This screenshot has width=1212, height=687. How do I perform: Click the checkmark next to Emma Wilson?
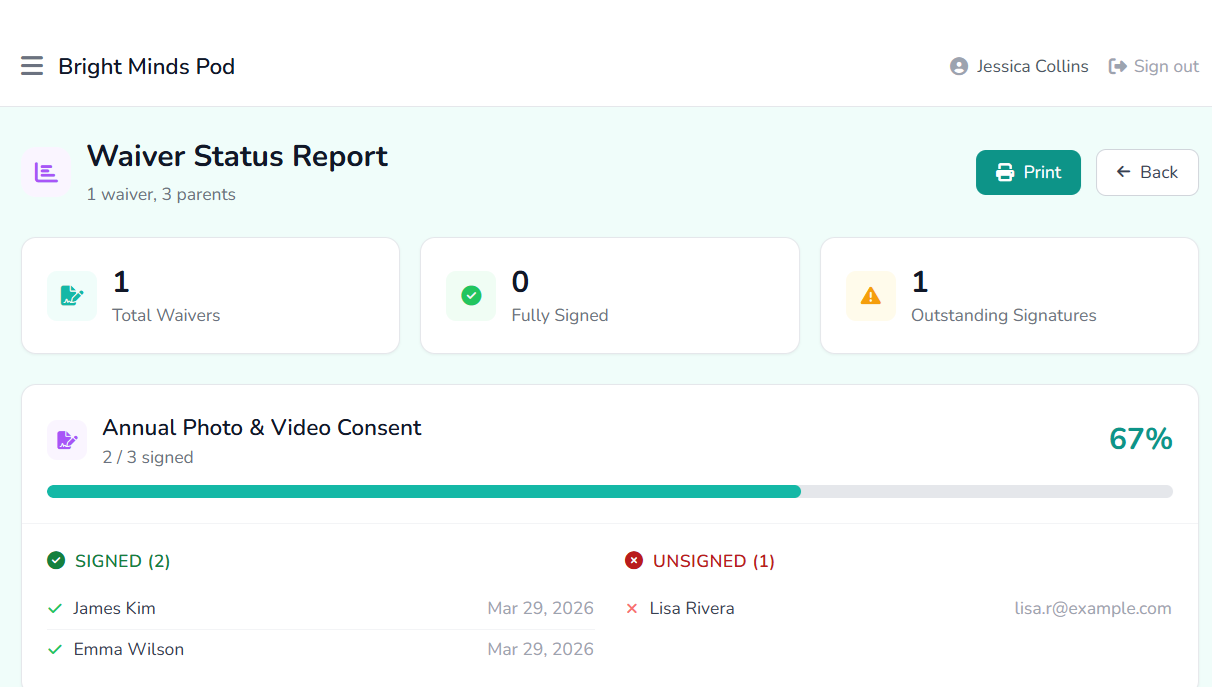click(x=55, y=650)
